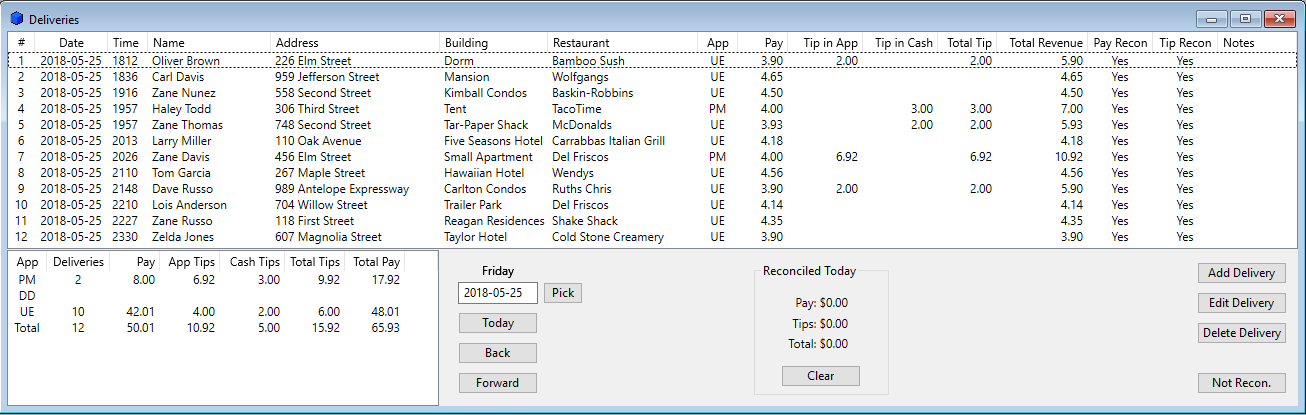Click the Deliveries header in summary table

78,262
